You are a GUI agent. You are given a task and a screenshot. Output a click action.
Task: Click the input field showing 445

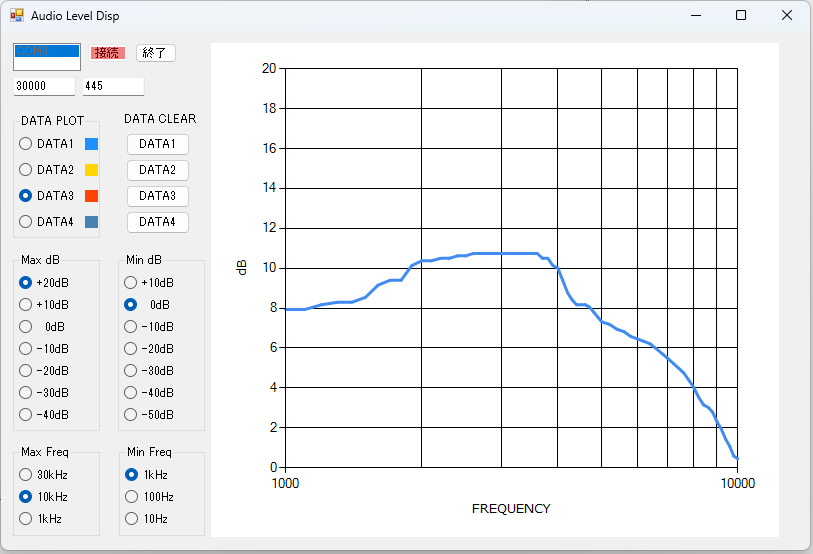point(113,87)
